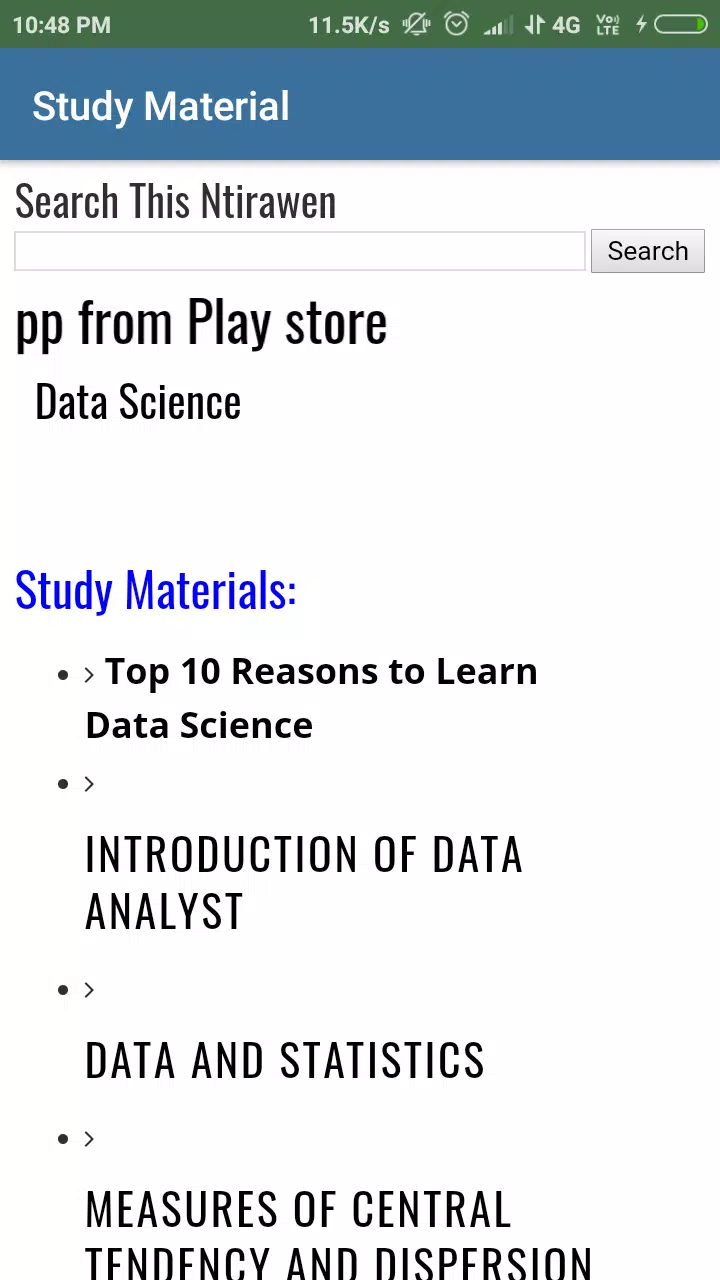
Task: Open Introduction of Data Analyst link
Action: coord(304,883)
